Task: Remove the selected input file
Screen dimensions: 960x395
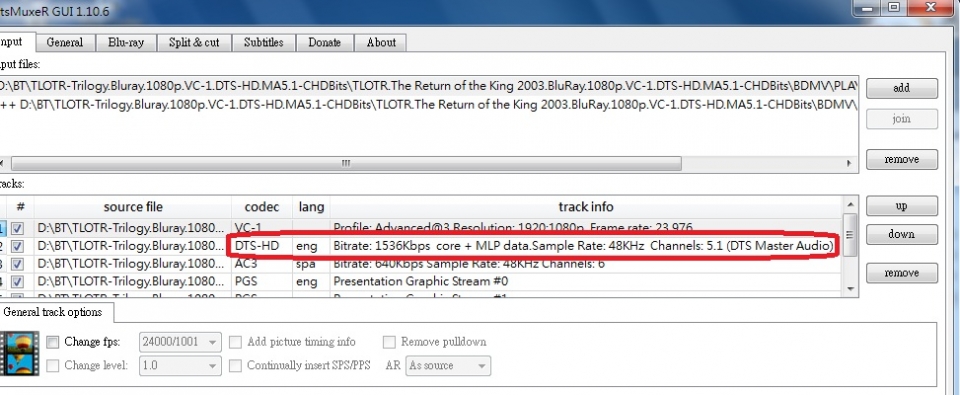Action: coord(901,159)
